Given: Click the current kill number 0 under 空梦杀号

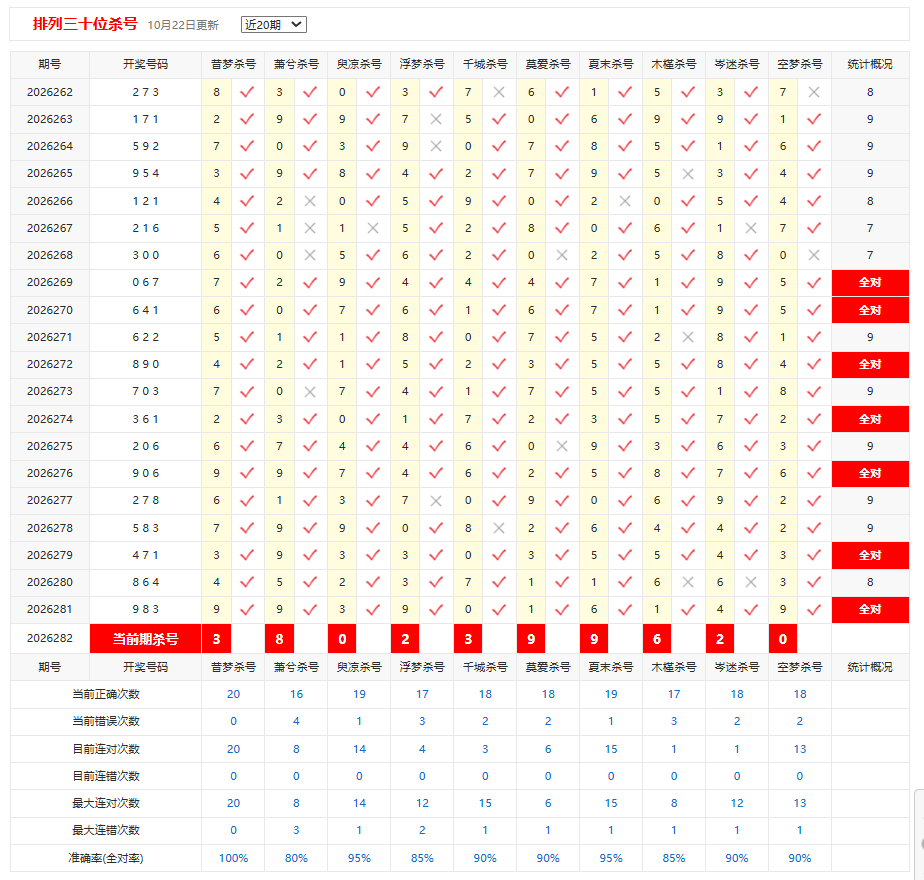Looking at the screenshot, I should pos(783,639).
